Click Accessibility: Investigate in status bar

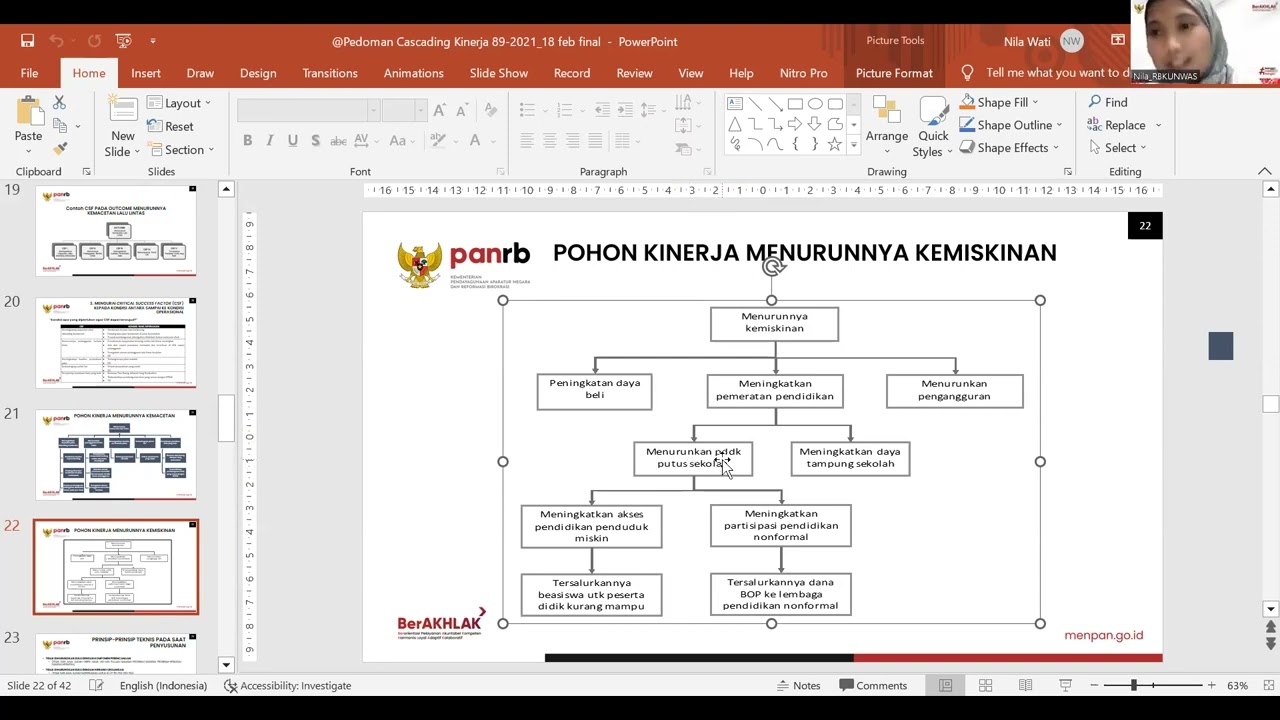coord(287,685)
